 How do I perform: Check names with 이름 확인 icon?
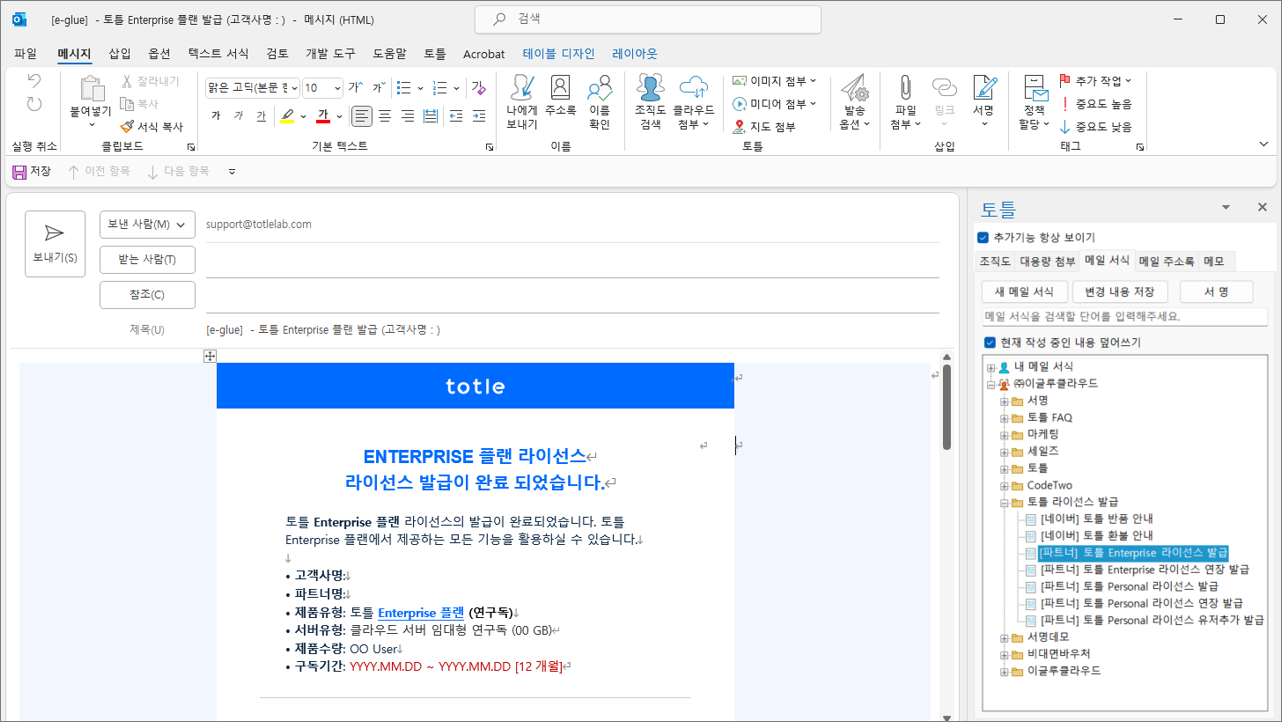599,102
